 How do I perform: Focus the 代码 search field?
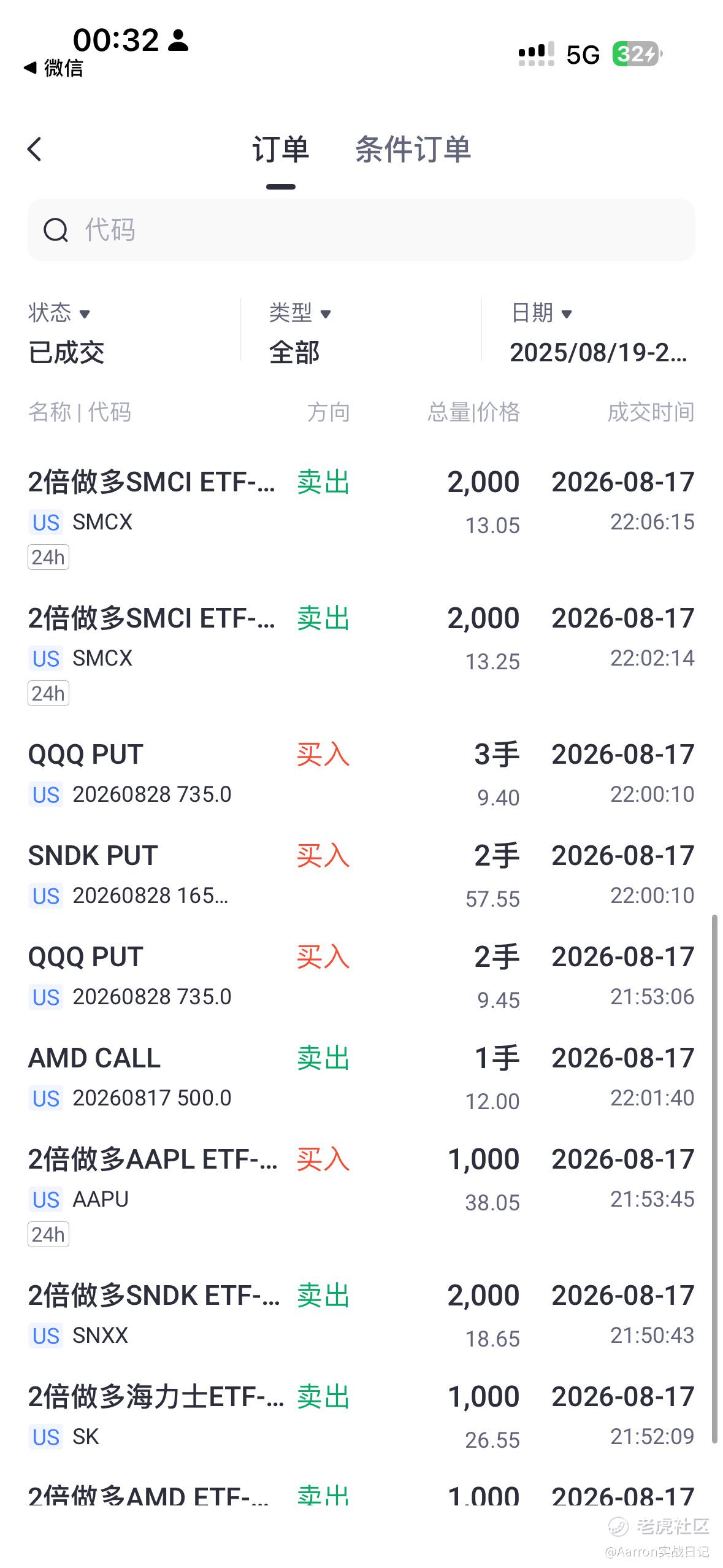[x=361, y=230]
